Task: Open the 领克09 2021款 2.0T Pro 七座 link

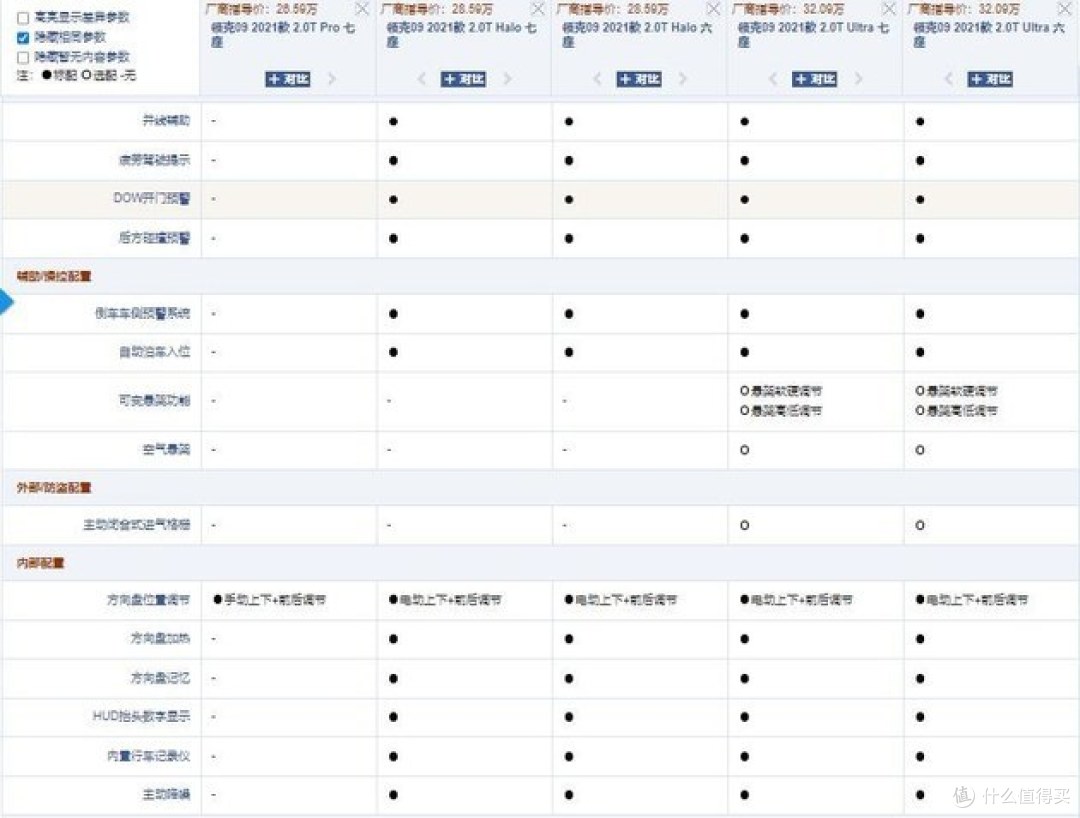Action: tap(283, 34)
